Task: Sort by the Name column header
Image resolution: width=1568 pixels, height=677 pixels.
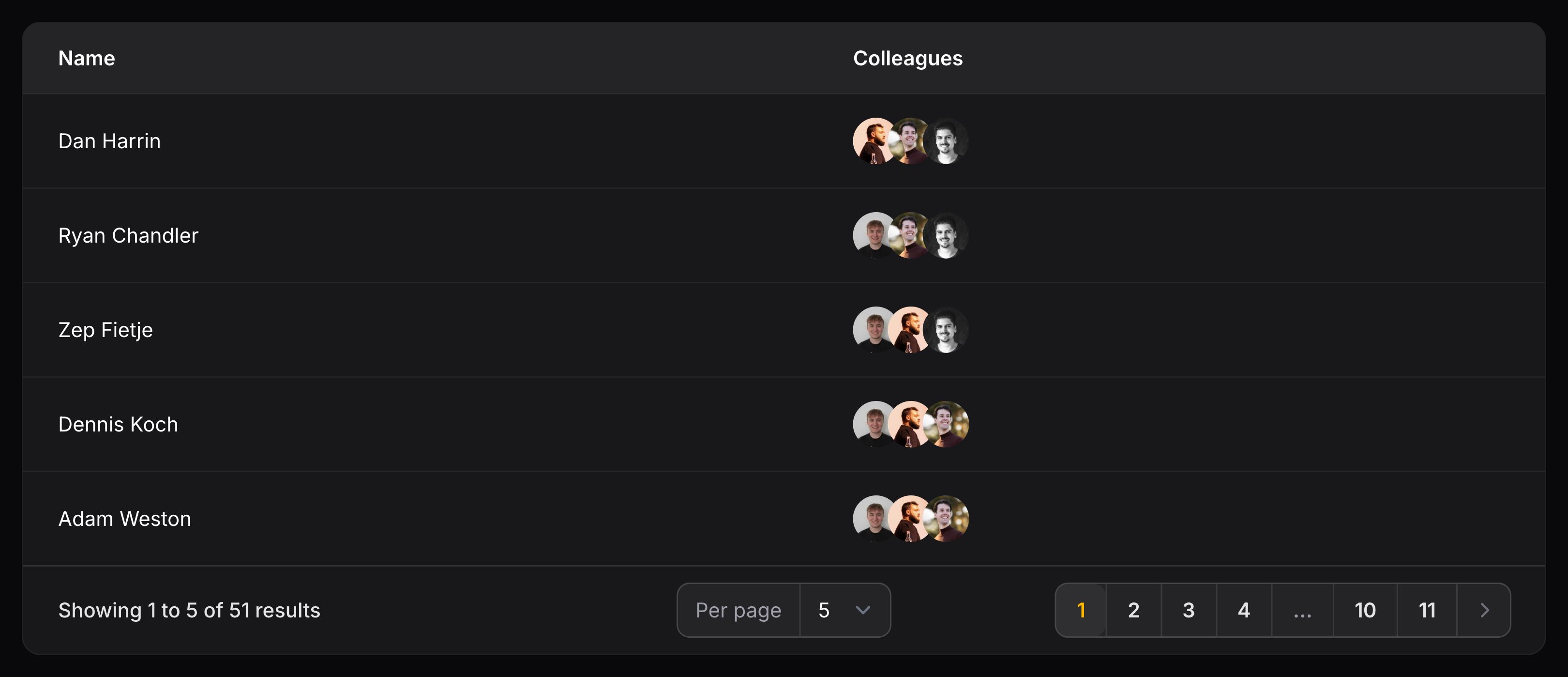Action: [x=87, y=58]
